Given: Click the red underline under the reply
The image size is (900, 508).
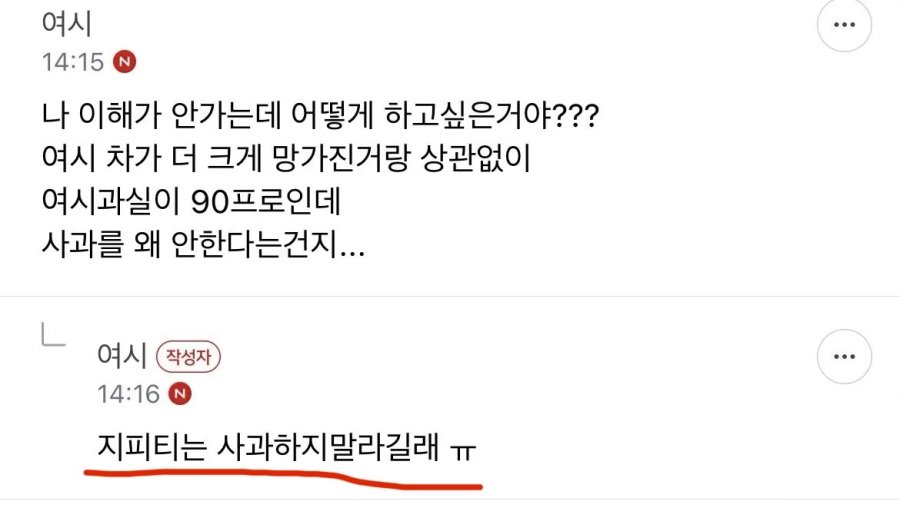Looking at the screenshot, I should click(284, 479).
